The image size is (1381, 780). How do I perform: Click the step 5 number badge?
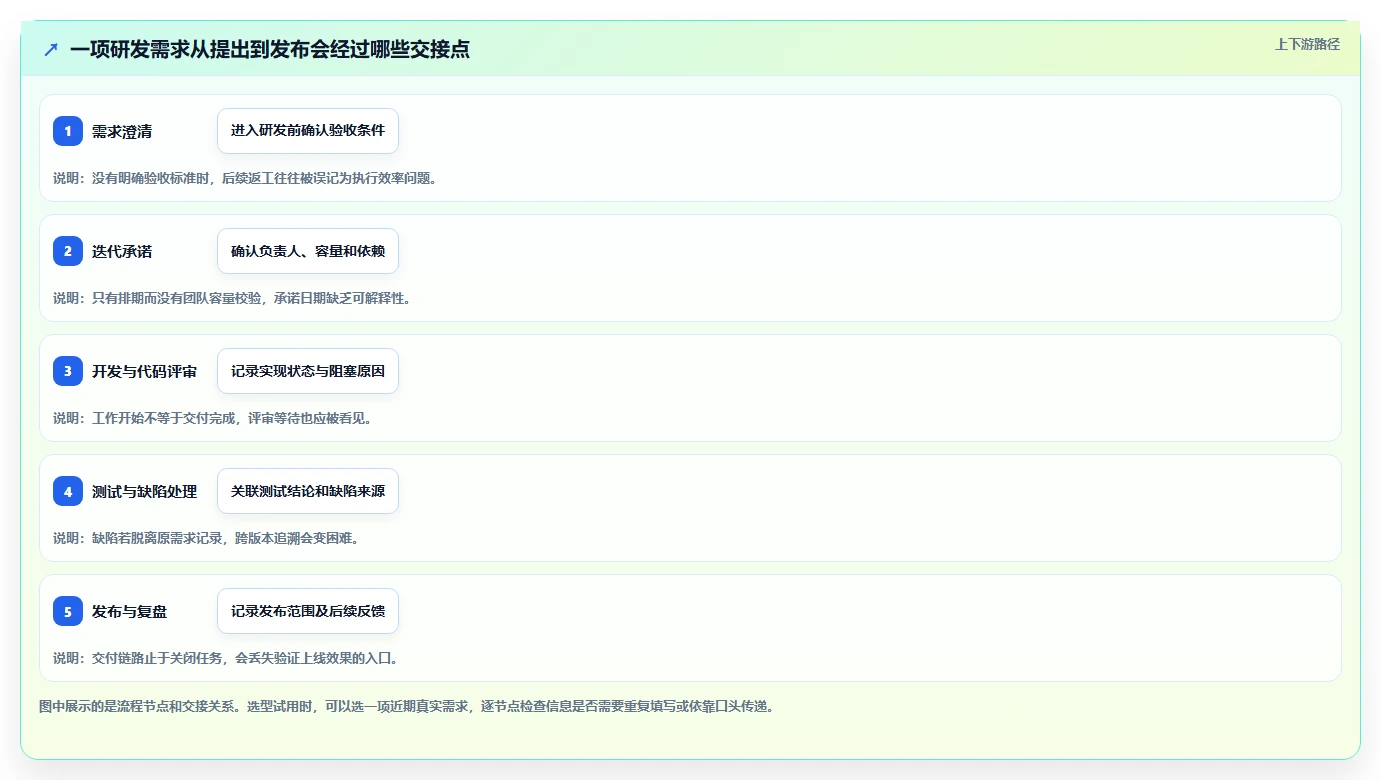click(68, 611)
